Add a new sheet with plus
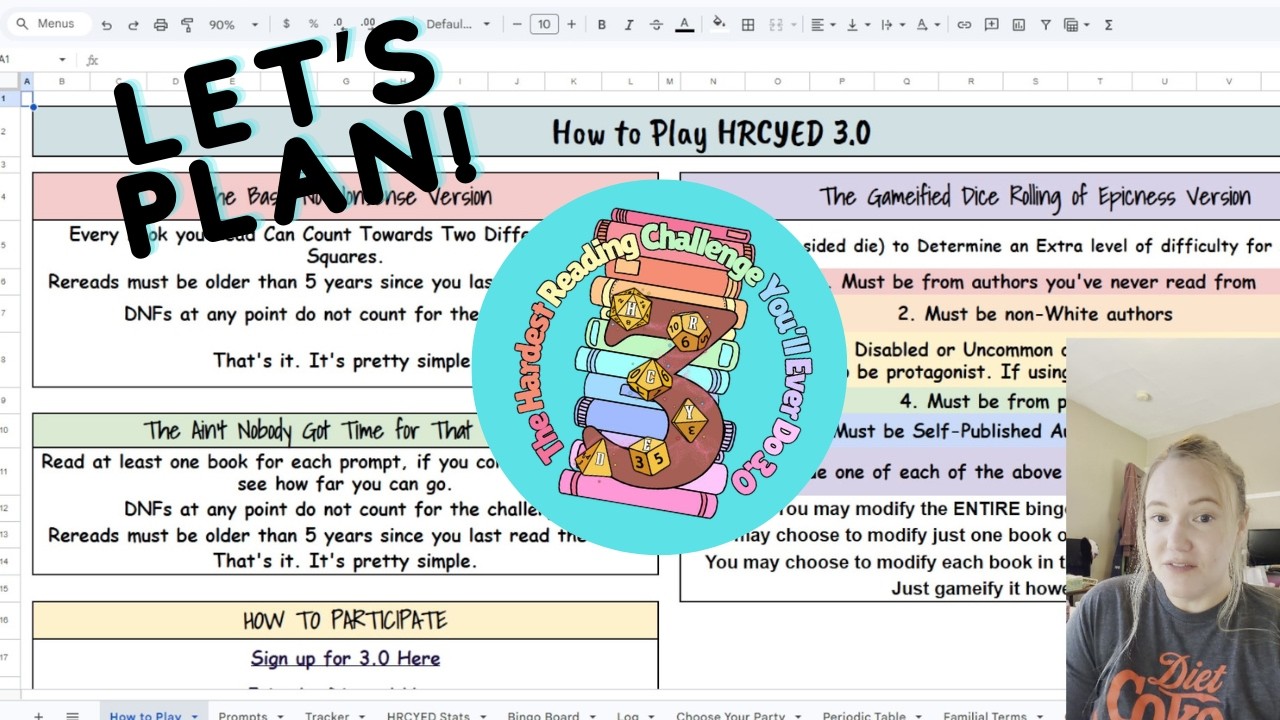Image resolution: width=1280 pixels, height=720 pixels. (39, 715)
